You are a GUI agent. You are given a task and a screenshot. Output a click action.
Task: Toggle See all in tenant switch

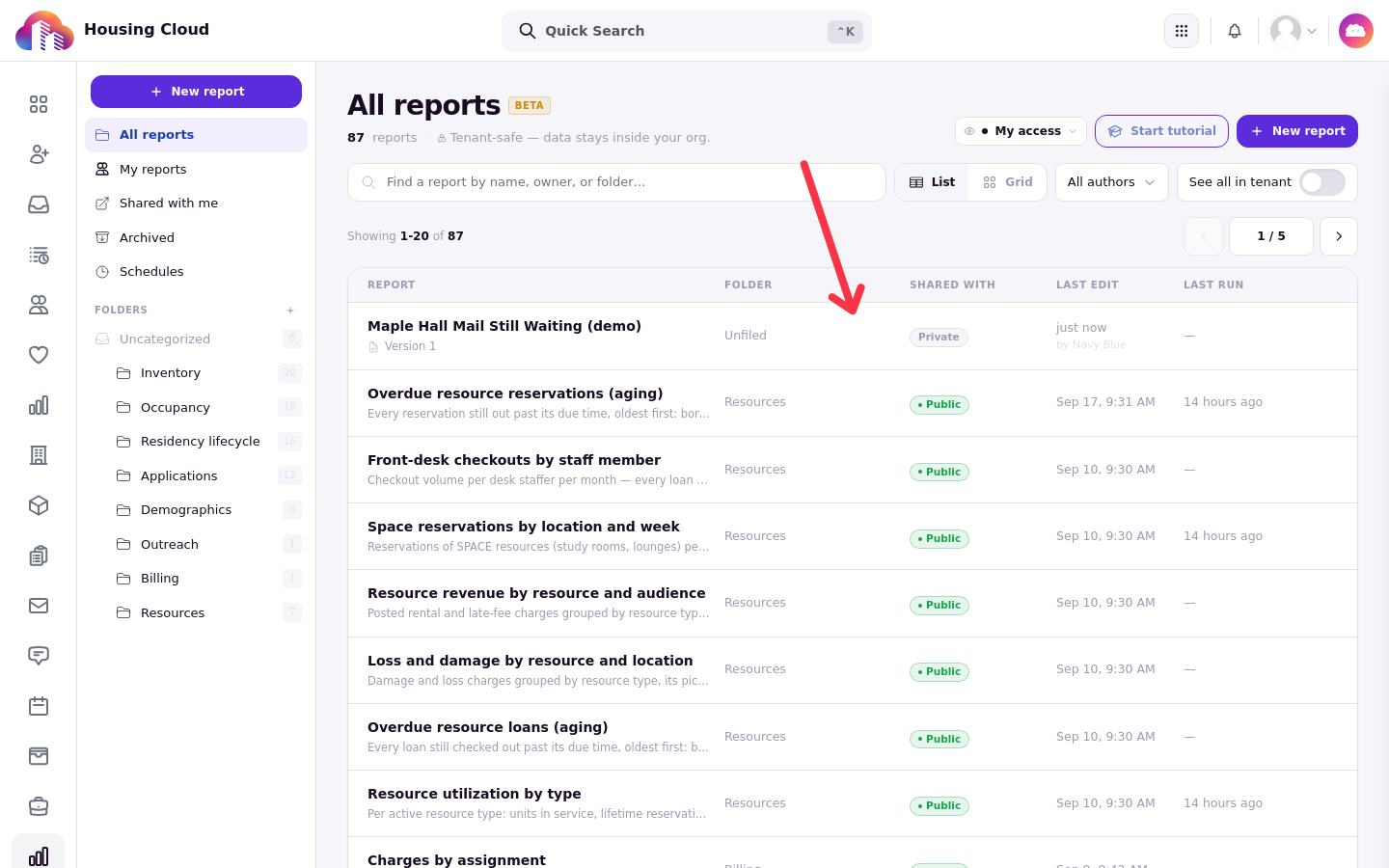1322,182
